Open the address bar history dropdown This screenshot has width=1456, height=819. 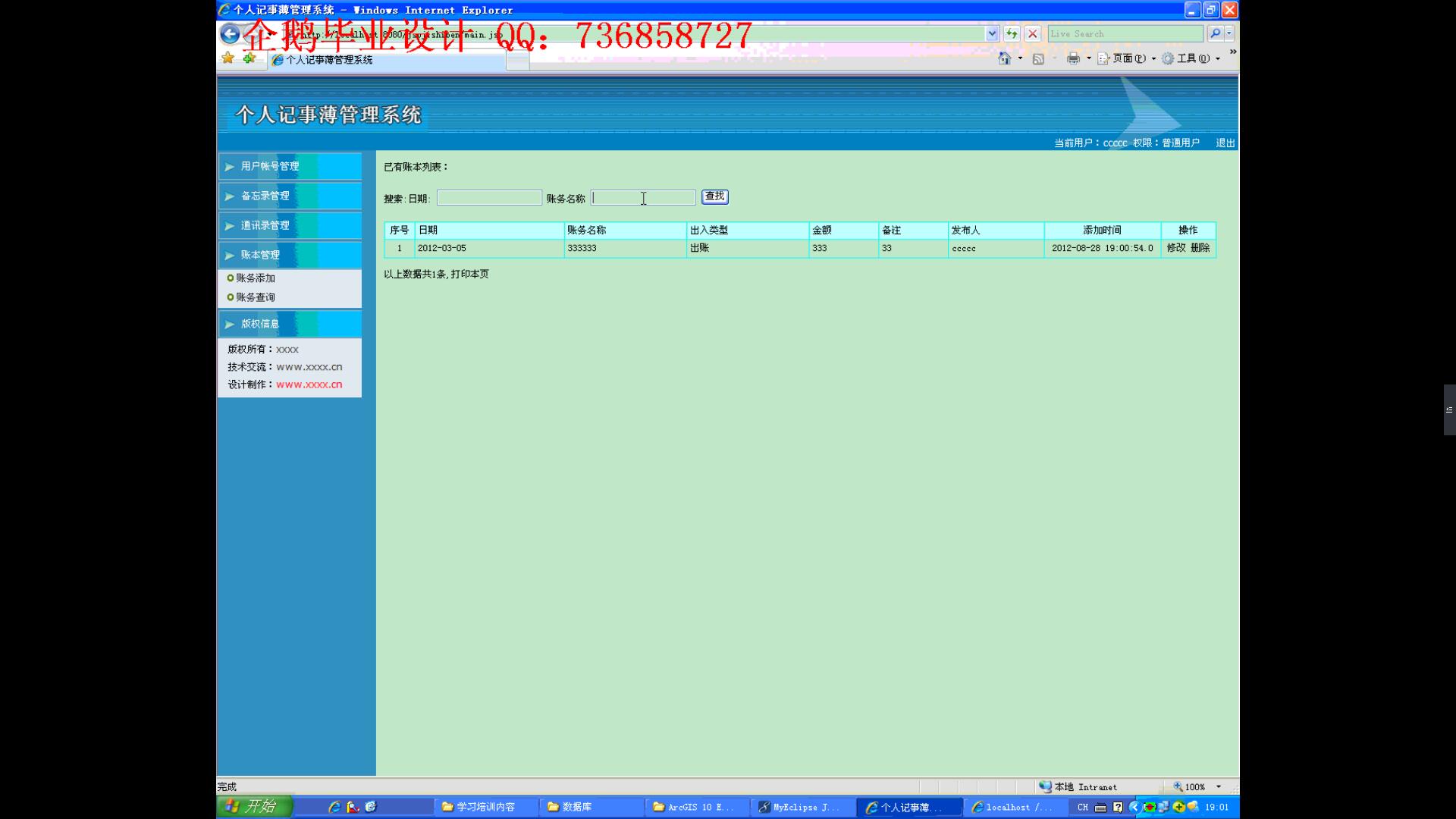point(992,33)
